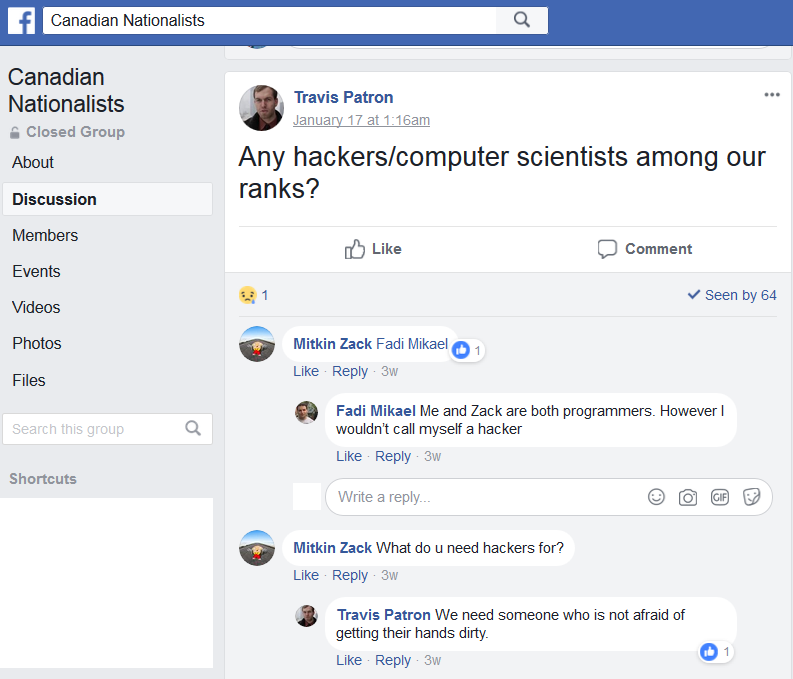Type in the Write a reply field
Viewport: 793px width, 679px height.
(x=480, y=497)
